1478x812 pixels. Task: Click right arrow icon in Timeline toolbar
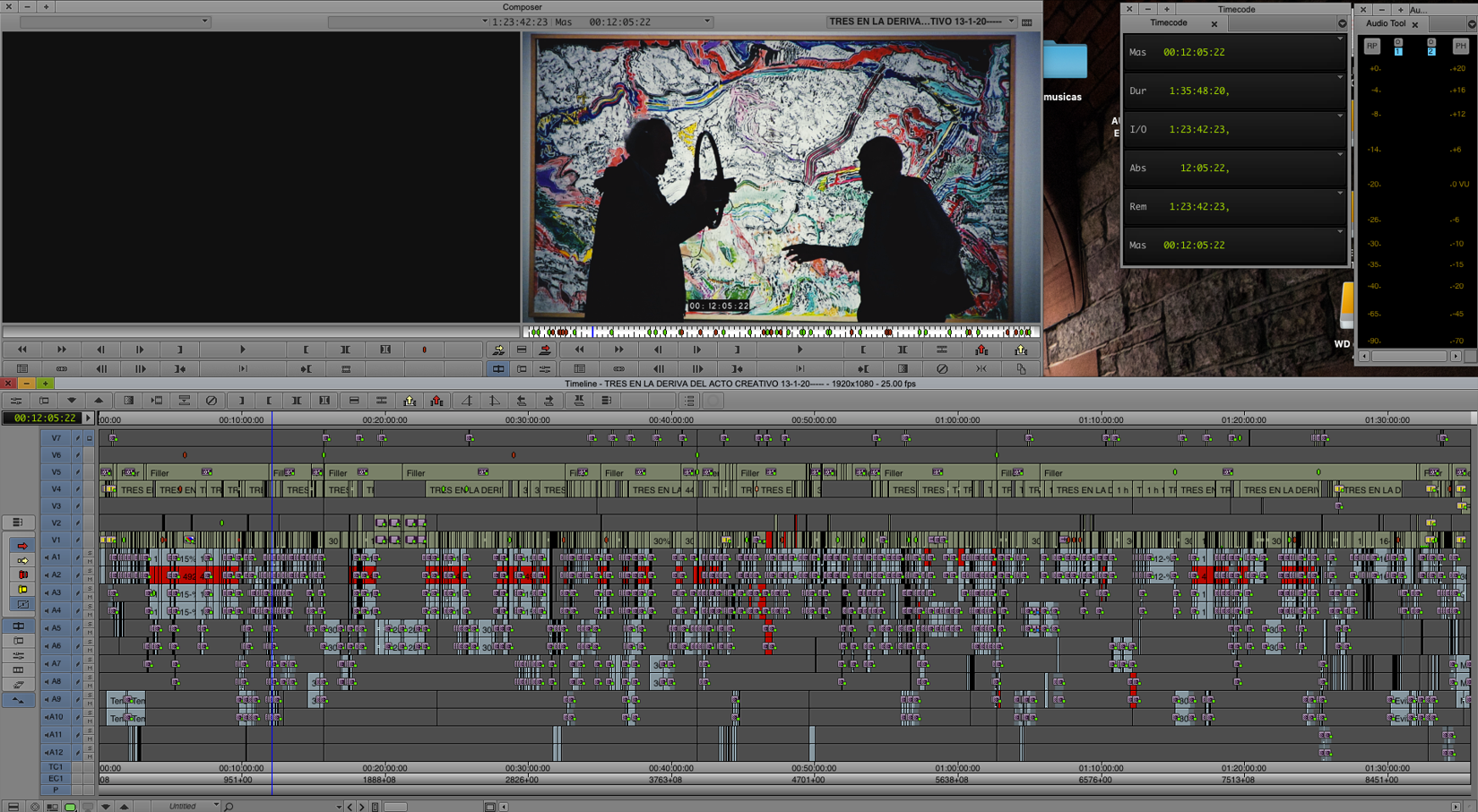click(549, 401)
